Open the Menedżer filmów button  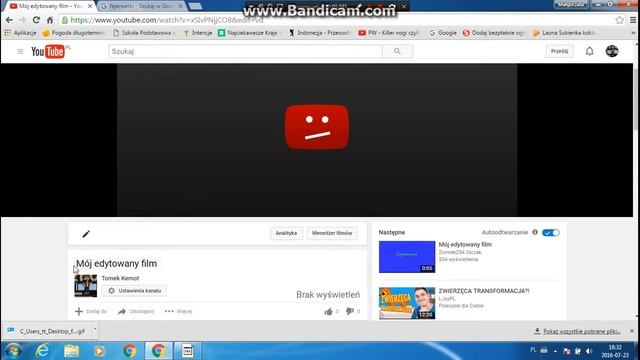pyautogui.click(x=332, y=233)
